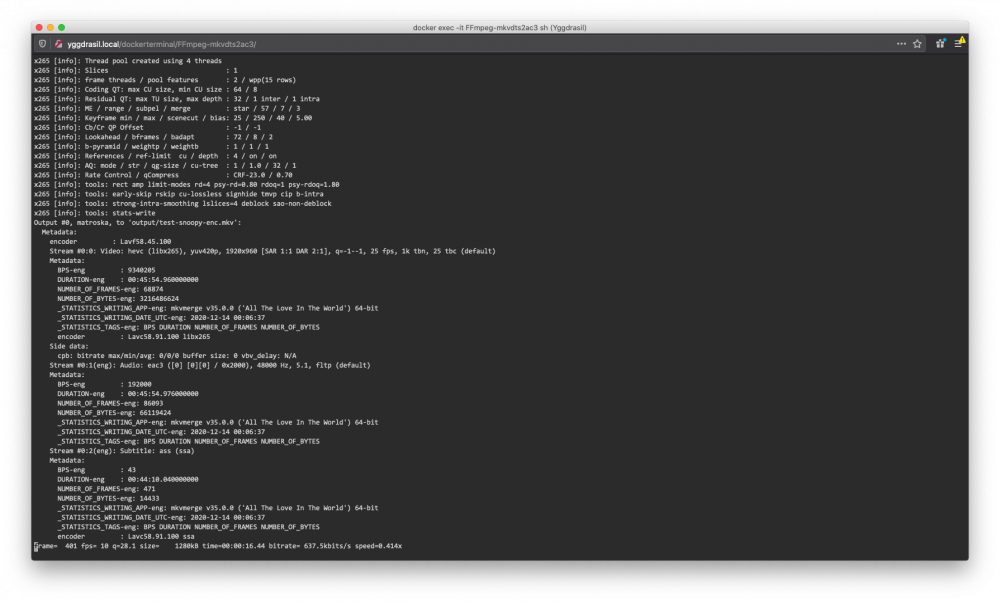Maximize the window with green button
Screen dimensions: 1000x602
(x=62, y=27)
